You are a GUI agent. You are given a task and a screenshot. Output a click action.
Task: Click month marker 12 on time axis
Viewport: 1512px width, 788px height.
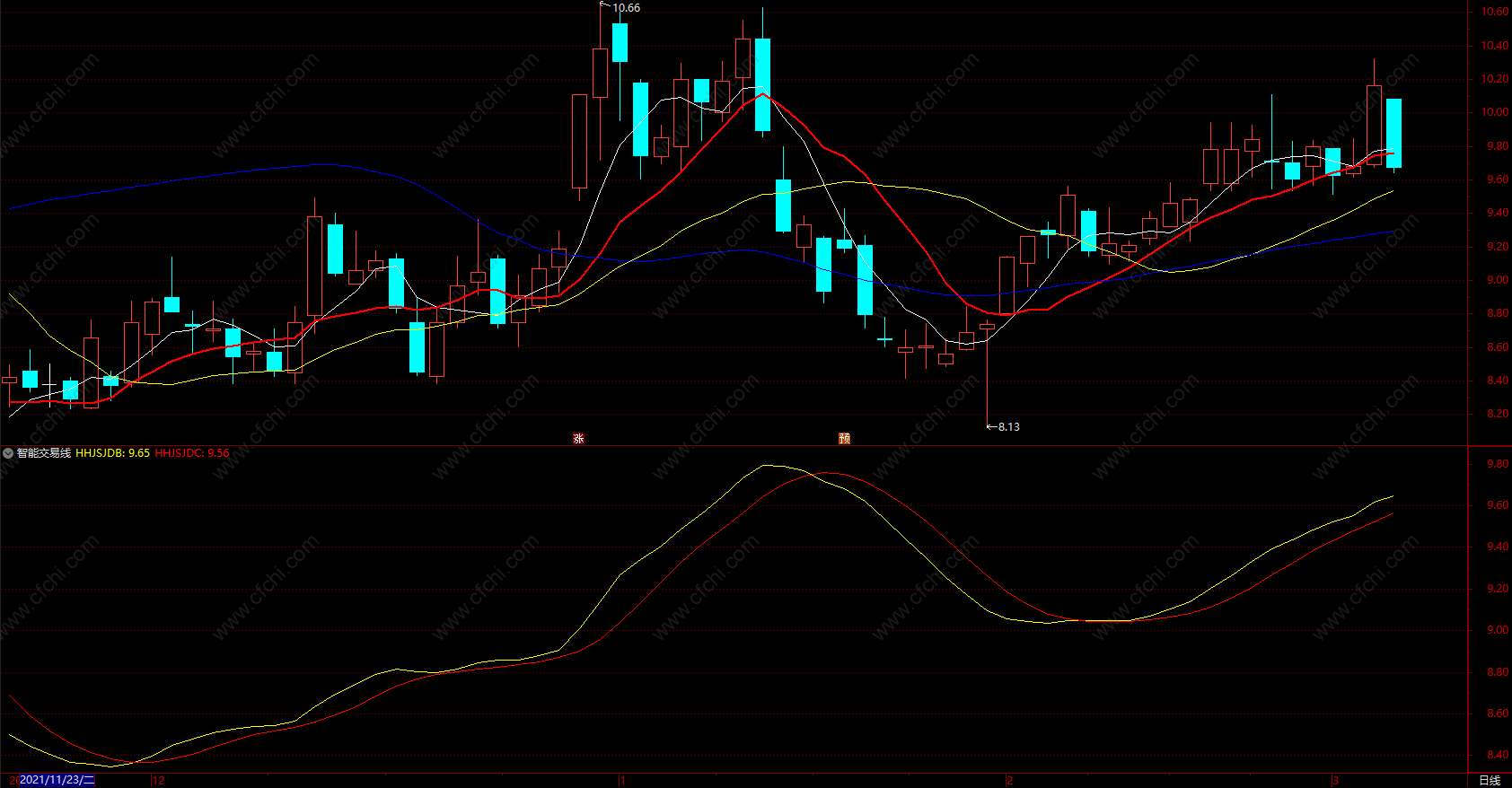pyautogui.click(x=159, y=781)
